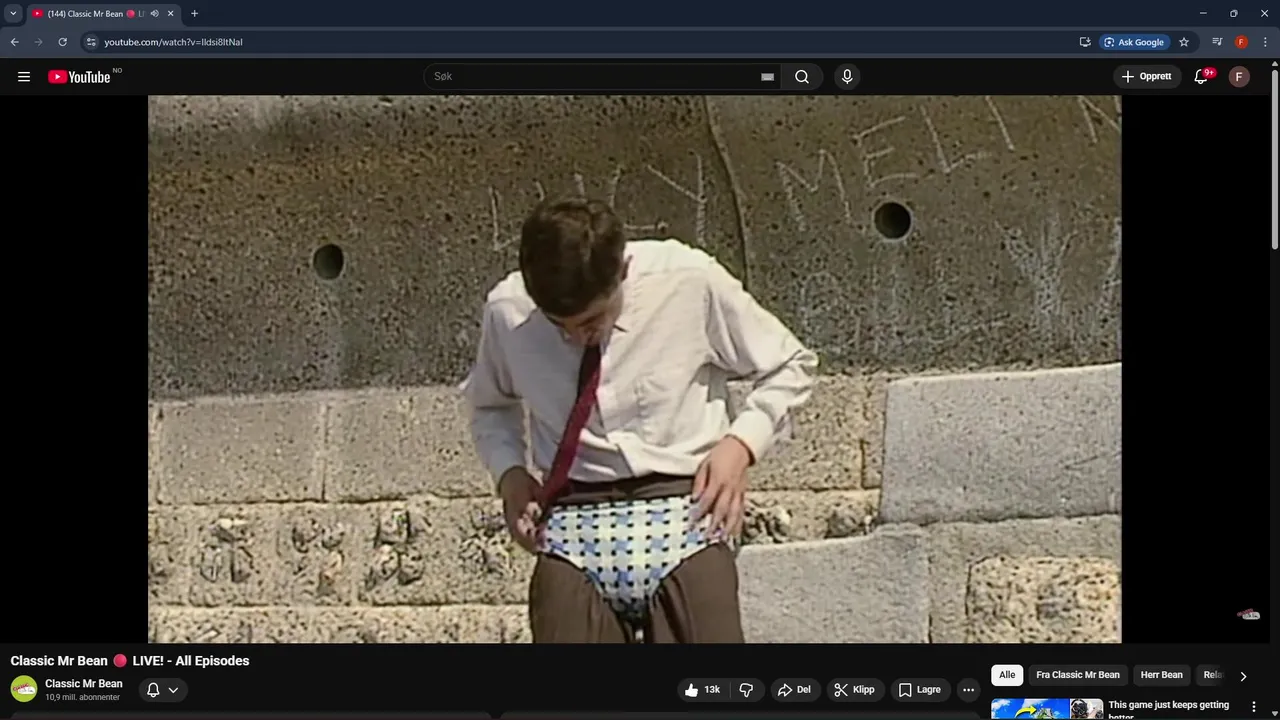Open options for 'This game just keeps getting better' video

(1254, 707)
